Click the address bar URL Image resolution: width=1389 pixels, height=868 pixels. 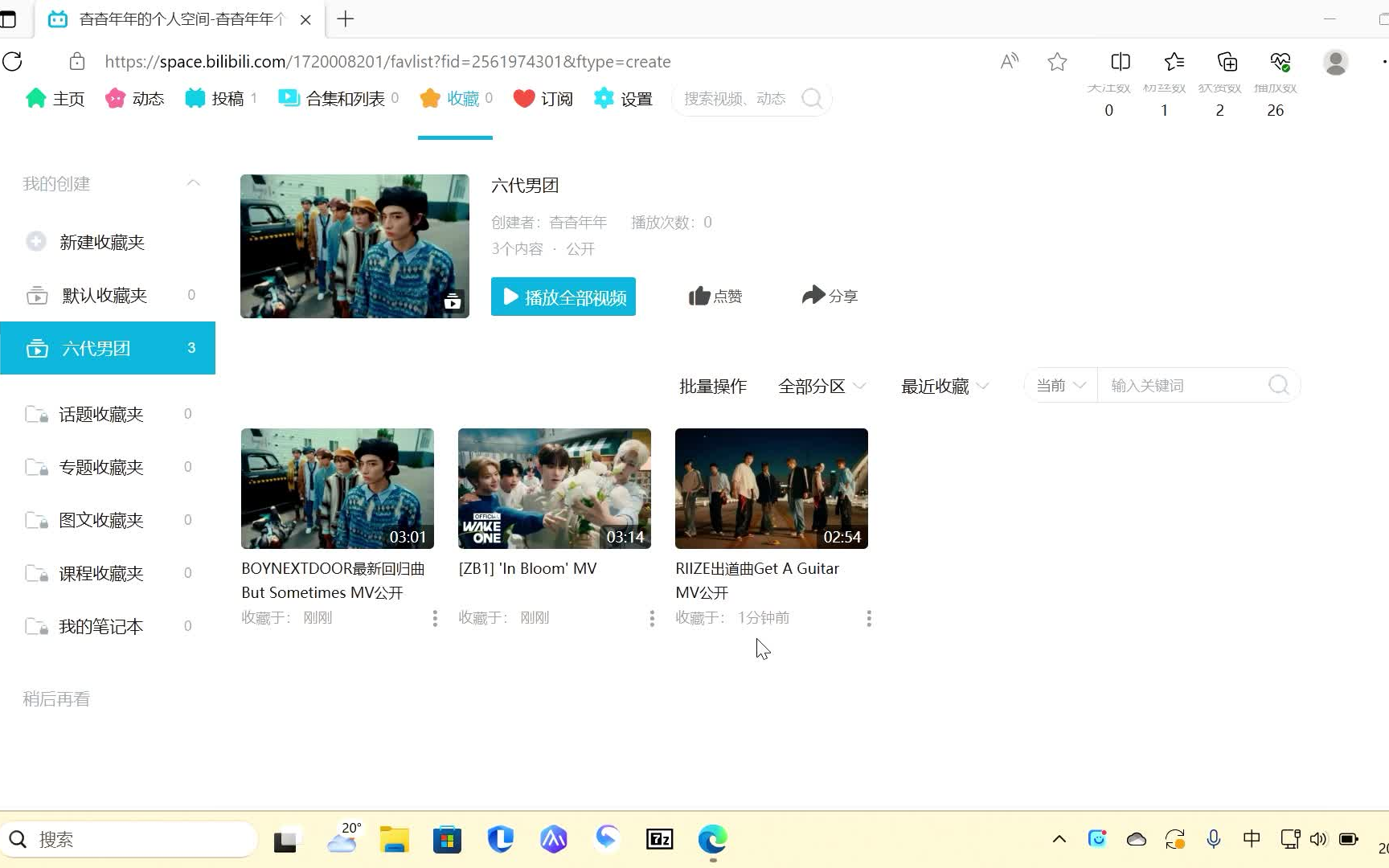pyautogui.click(x=387, y=61)
